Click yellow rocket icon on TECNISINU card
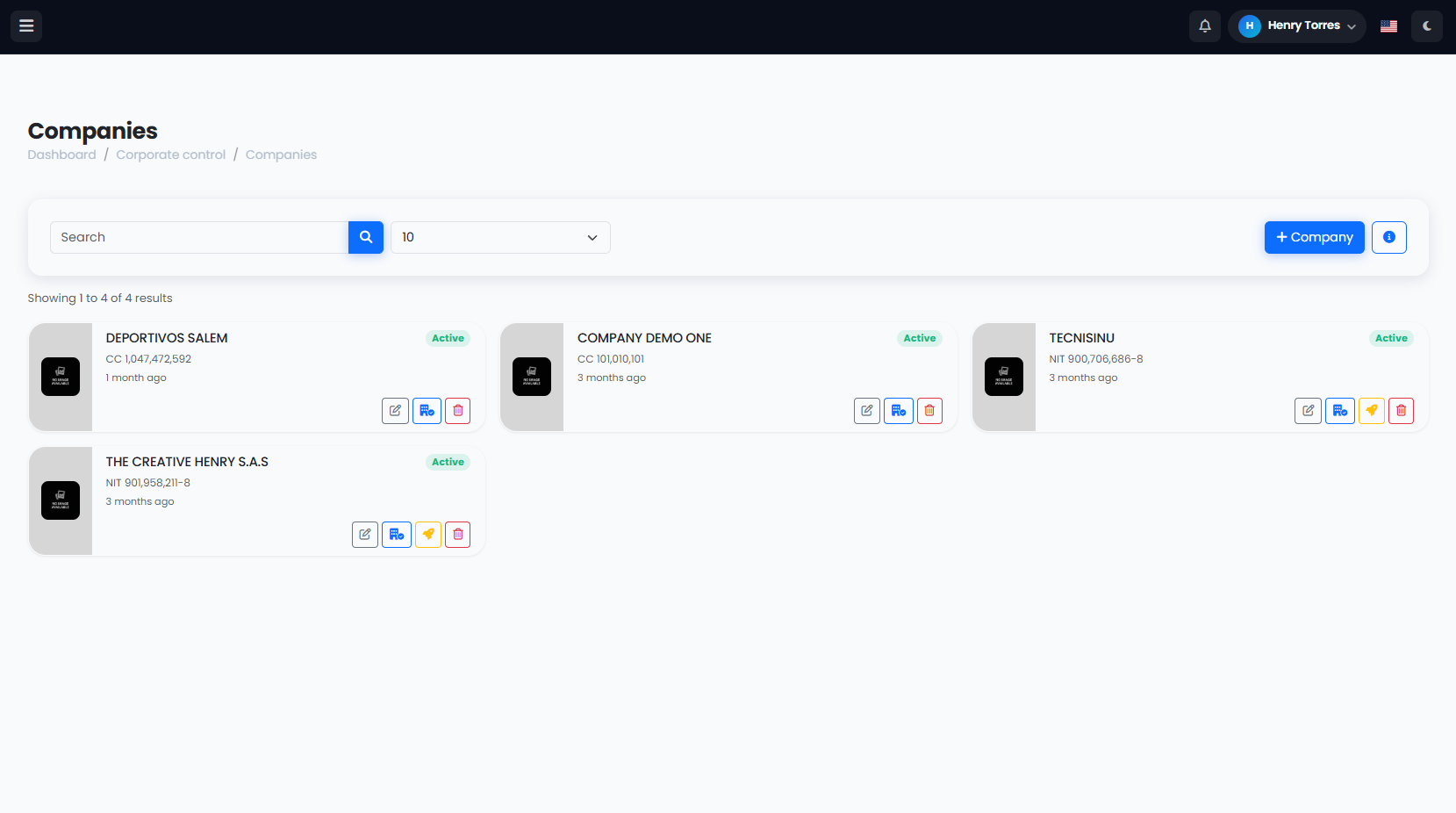The image size is (1456, 813). [1372, 411]
